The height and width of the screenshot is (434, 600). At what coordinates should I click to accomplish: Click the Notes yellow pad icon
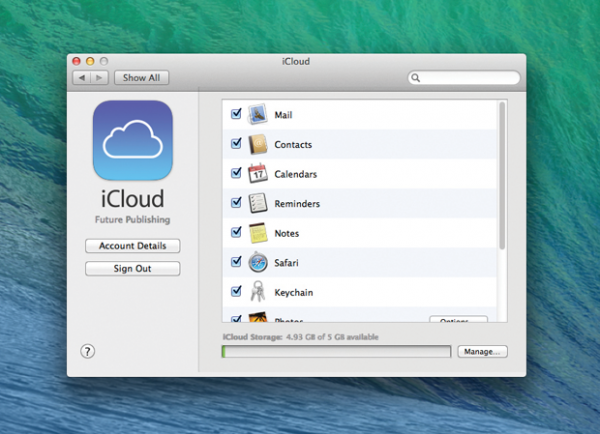pyautogui.click(x=258, y=233)
